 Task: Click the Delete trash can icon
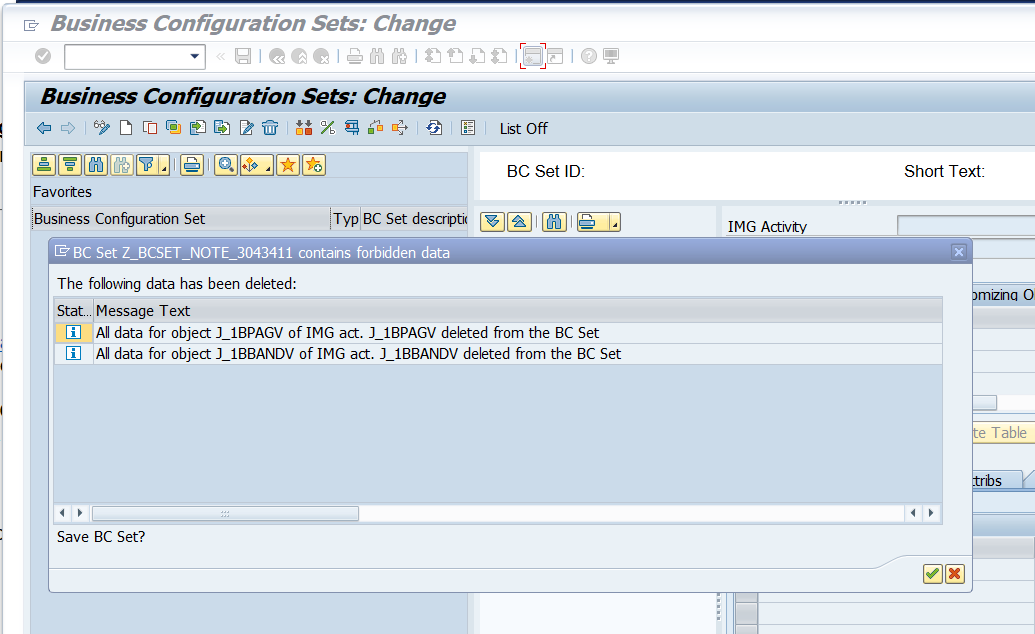tap(270, 127)
